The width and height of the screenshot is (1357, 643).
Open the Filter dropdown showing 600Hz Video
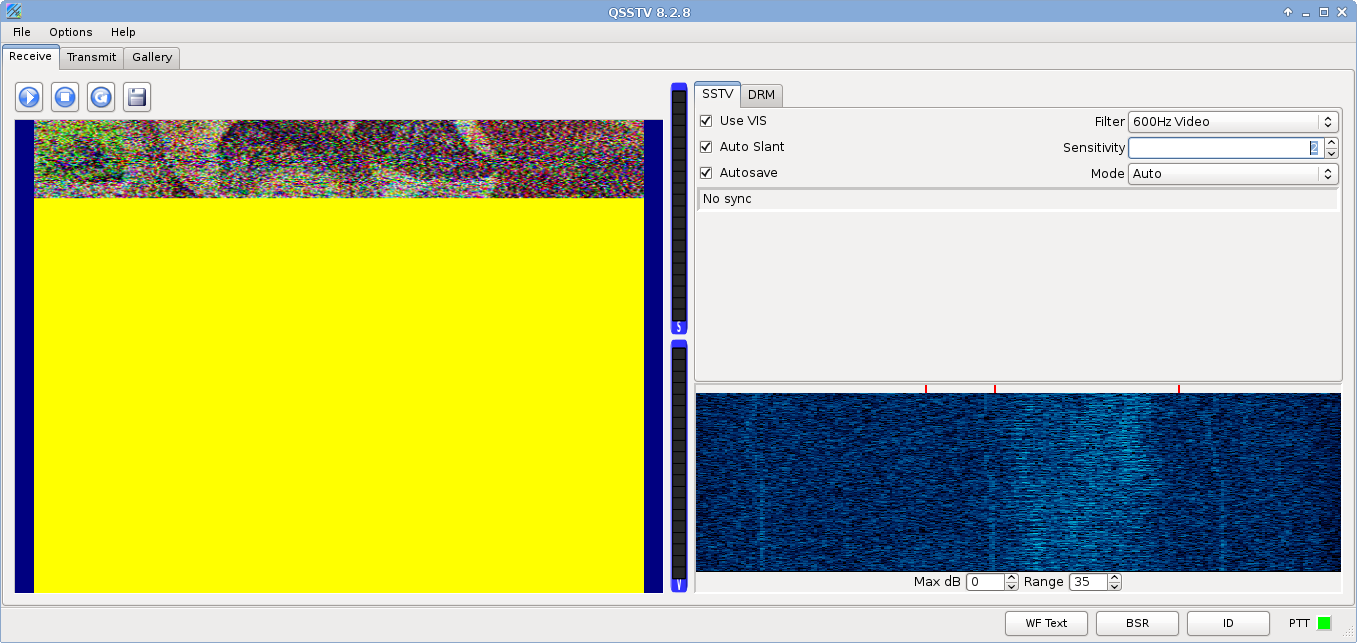pyautogui.click(x=1233, y=122)
